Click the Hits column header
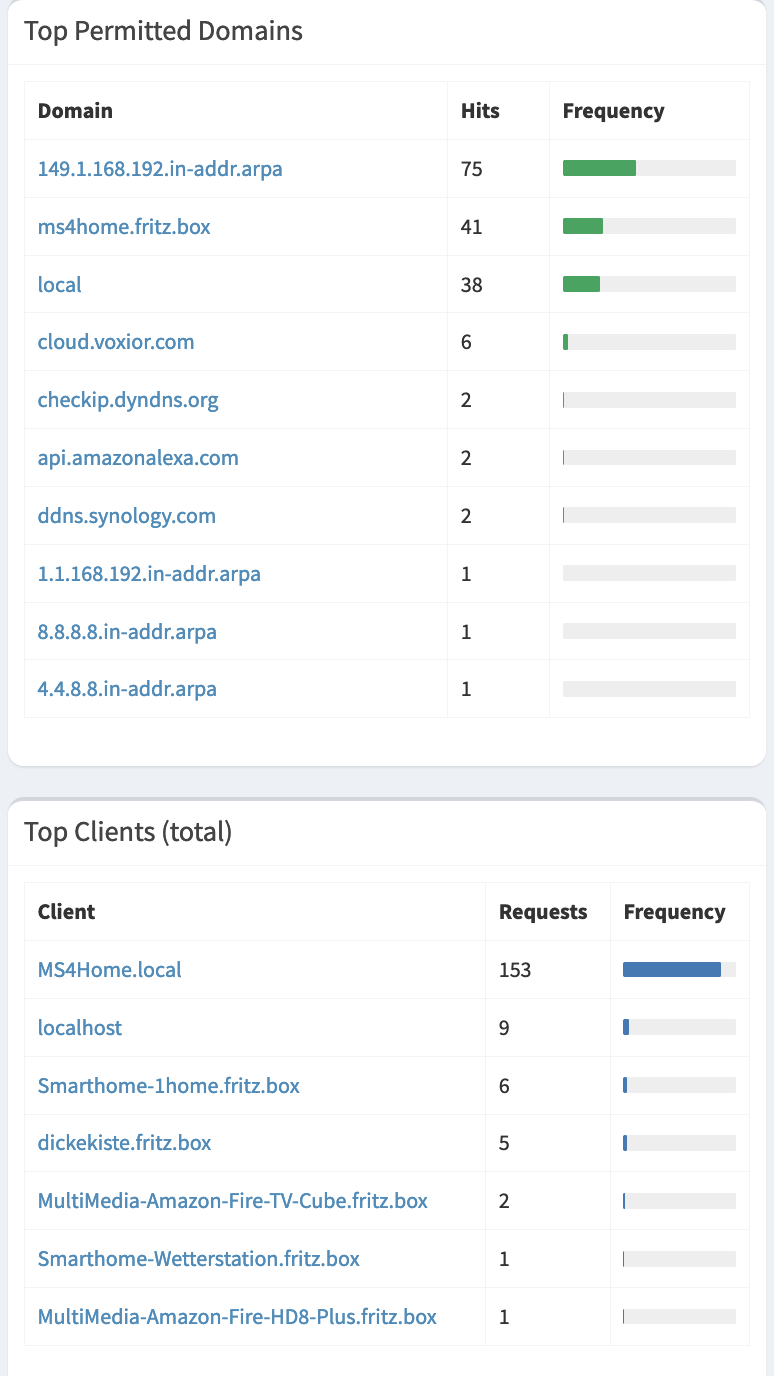 (x=480, y=111)
